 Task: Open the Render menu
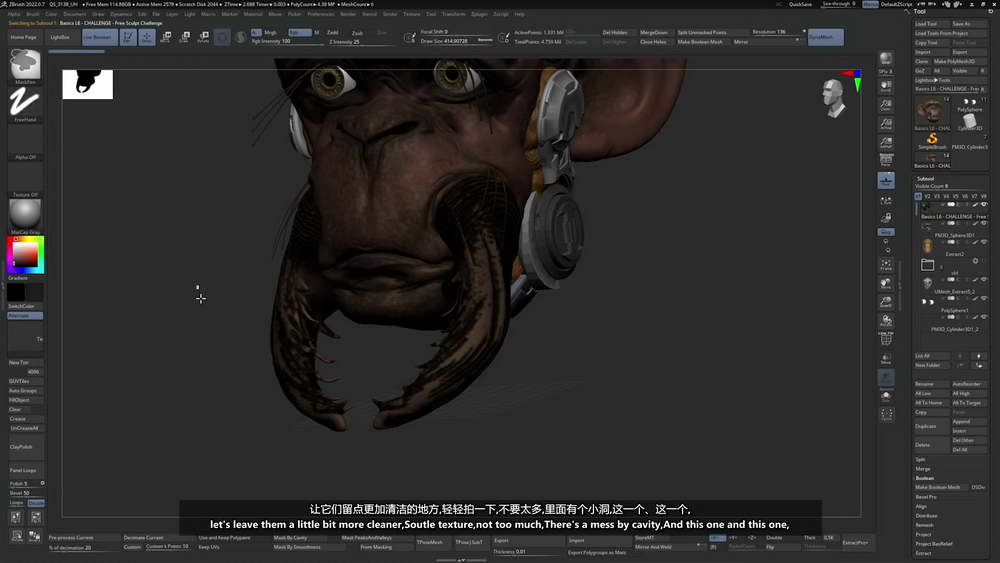pos(348,13)
